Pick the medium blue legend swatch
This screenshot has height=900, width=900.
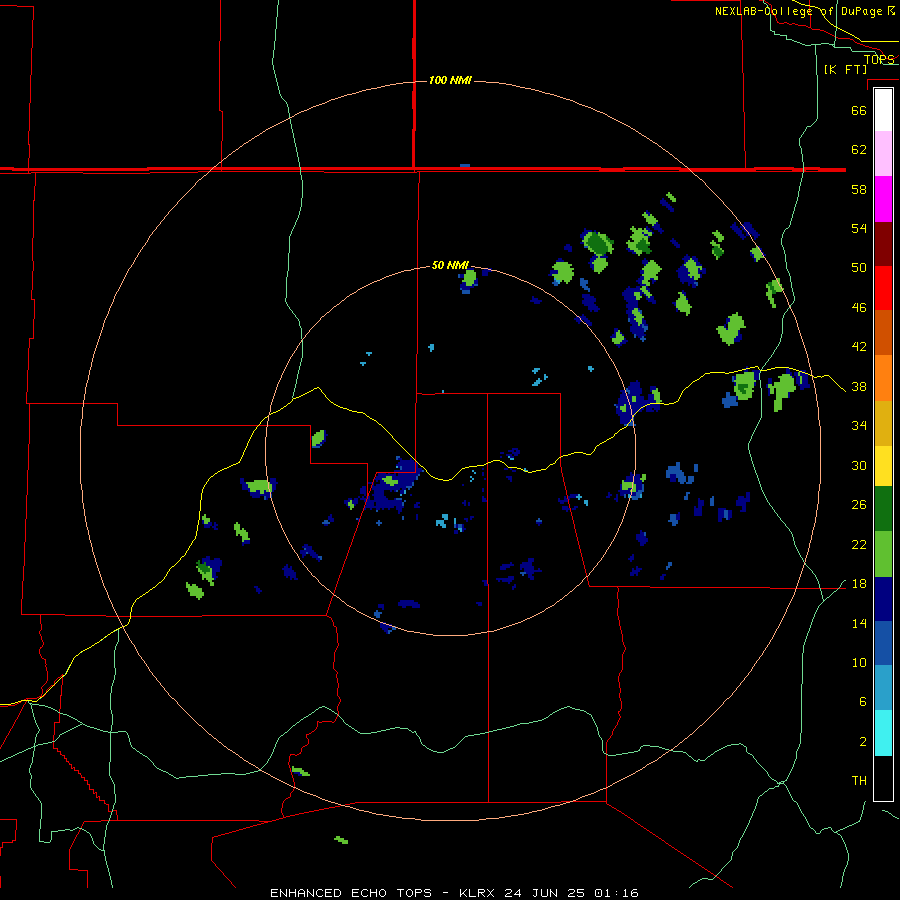coord(883,643)
